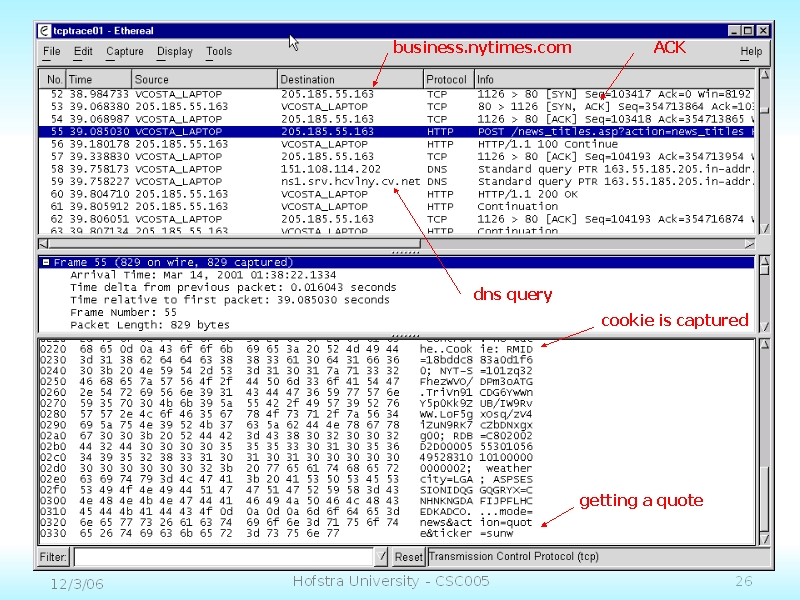Open the Display menu
The image size is (800, 600).
[x=175, y=51]
